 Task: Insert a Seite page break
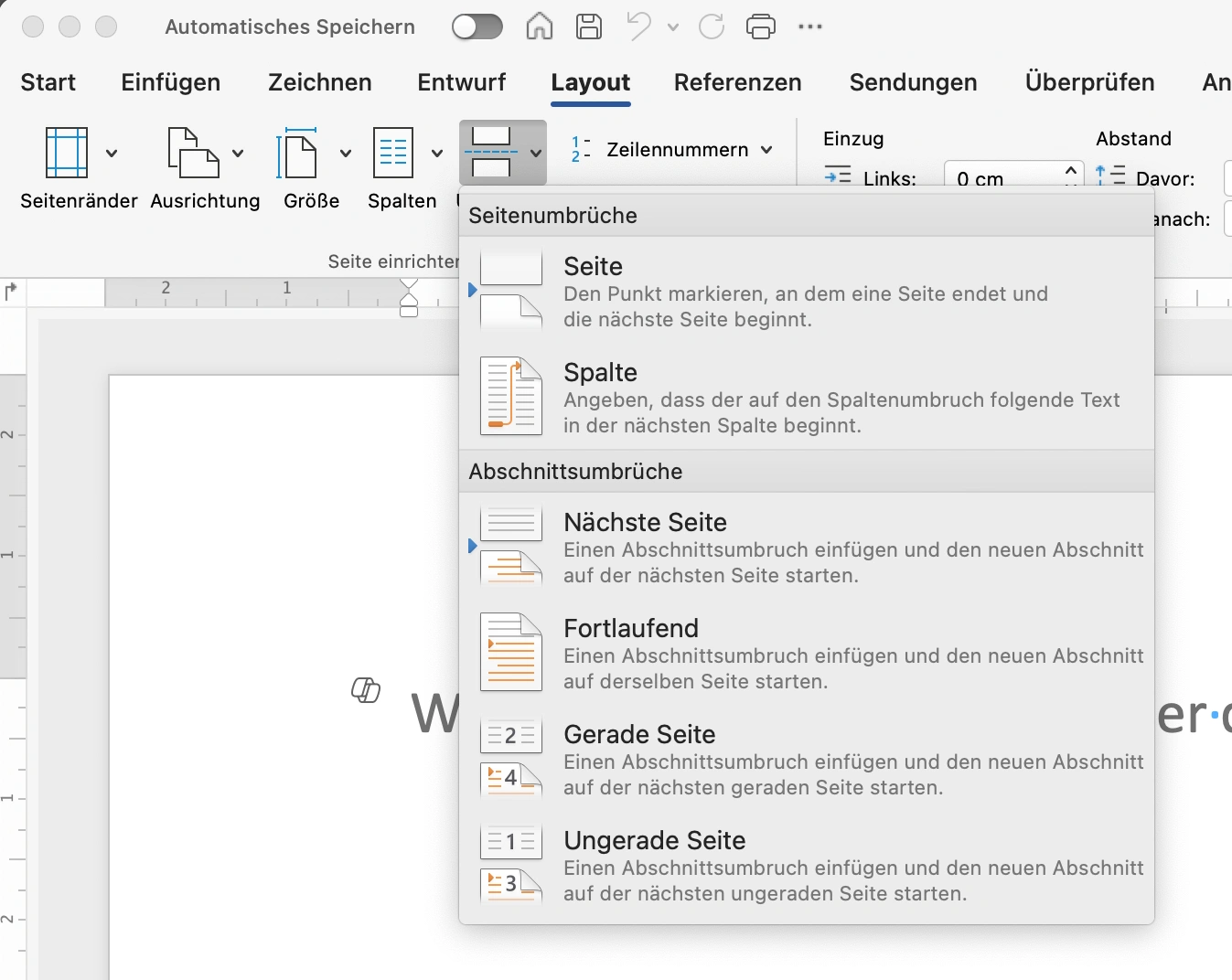pos(806,292)
